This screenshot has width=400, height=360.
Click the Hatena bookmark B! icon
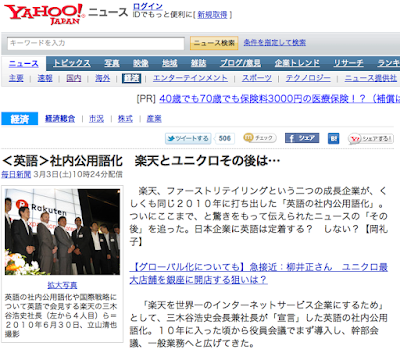click(x=333, y=138)
